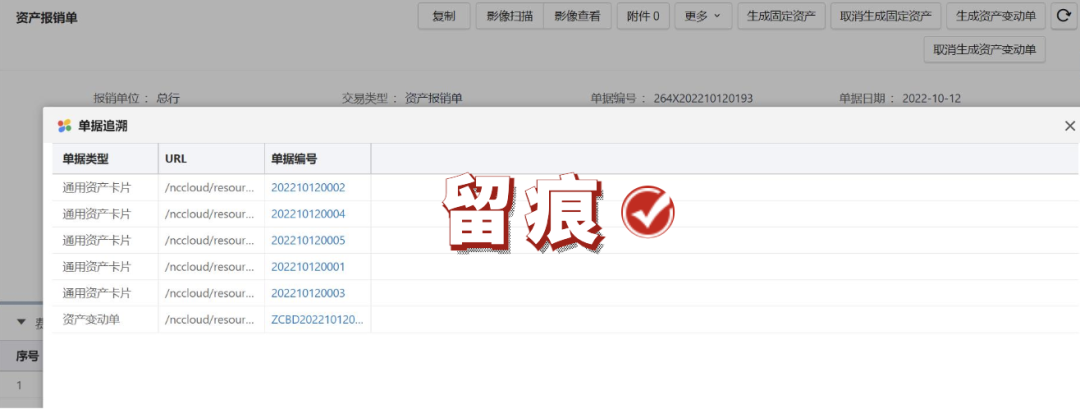Click the 单据类型 column header

coord(85,158)
